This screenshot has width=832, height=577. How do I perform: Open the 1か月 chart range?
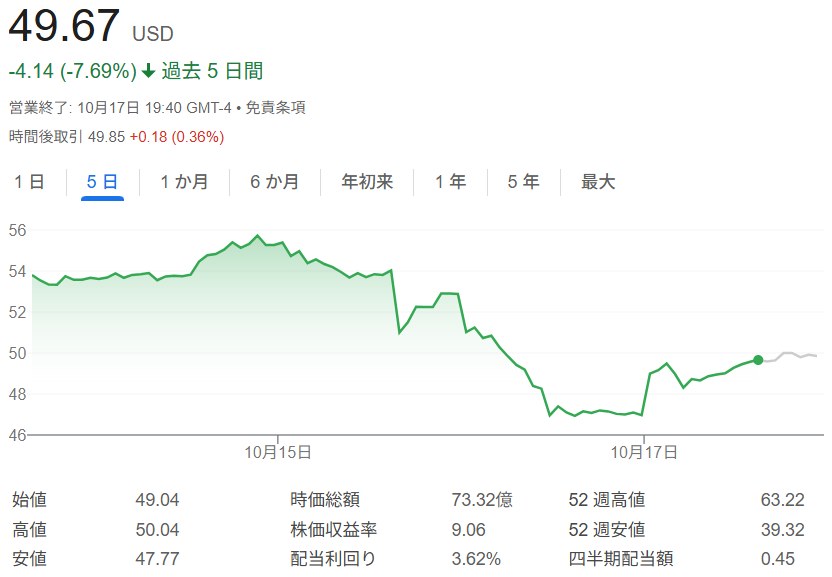click(x=185, y=182)
